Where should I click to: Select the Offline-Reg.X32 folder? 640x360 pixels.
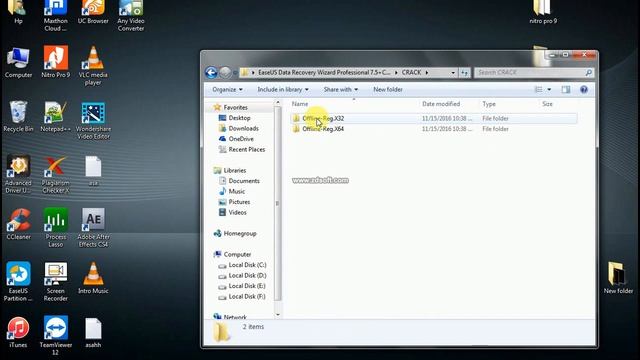tap(433, 118)
